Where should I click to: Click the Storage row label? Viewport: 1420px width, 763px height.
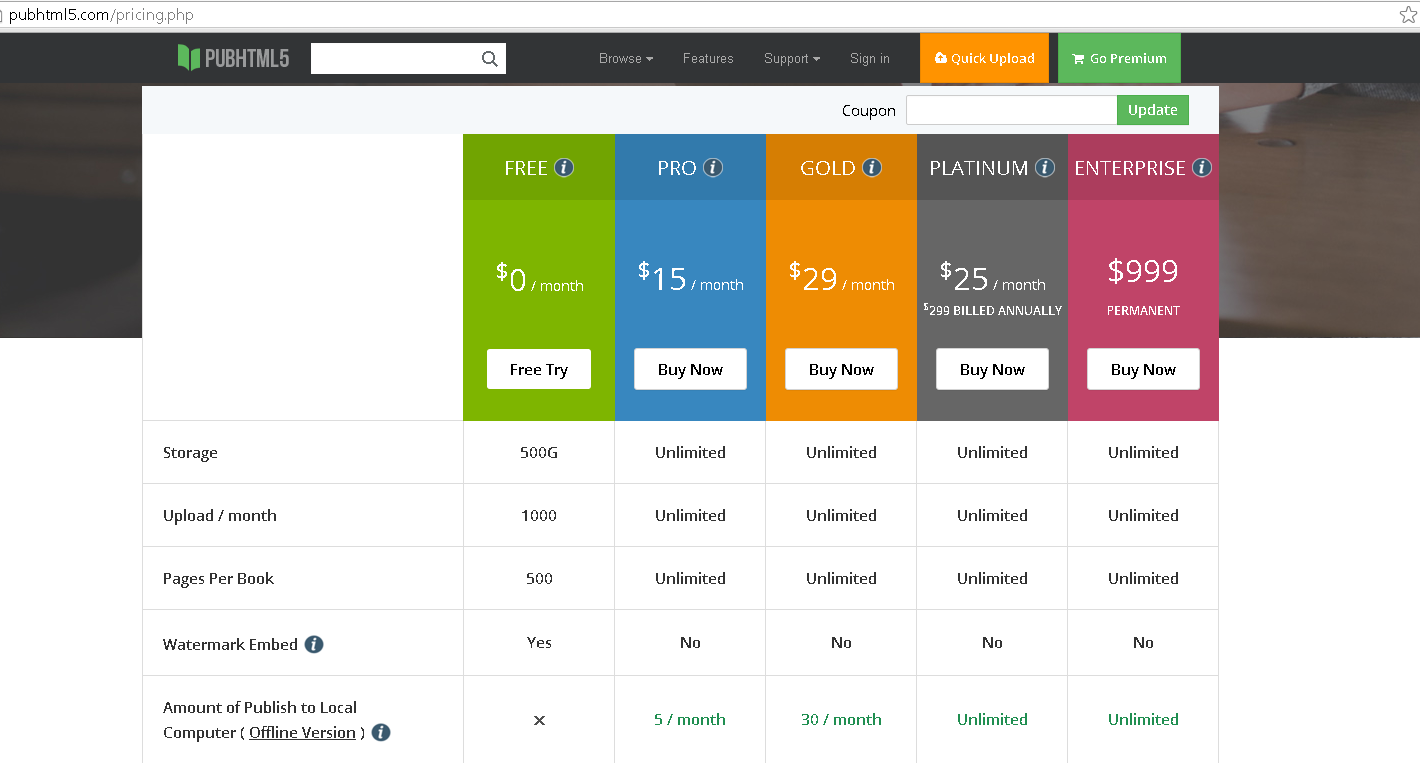pyautogui.click(x=190, y=453)
